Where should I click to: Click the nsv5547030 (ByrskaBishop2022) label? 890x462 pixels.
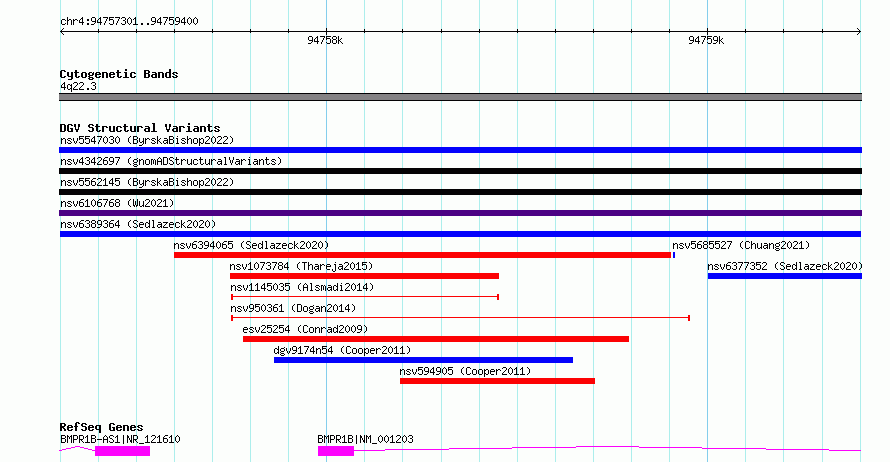(x=147, y=140)
